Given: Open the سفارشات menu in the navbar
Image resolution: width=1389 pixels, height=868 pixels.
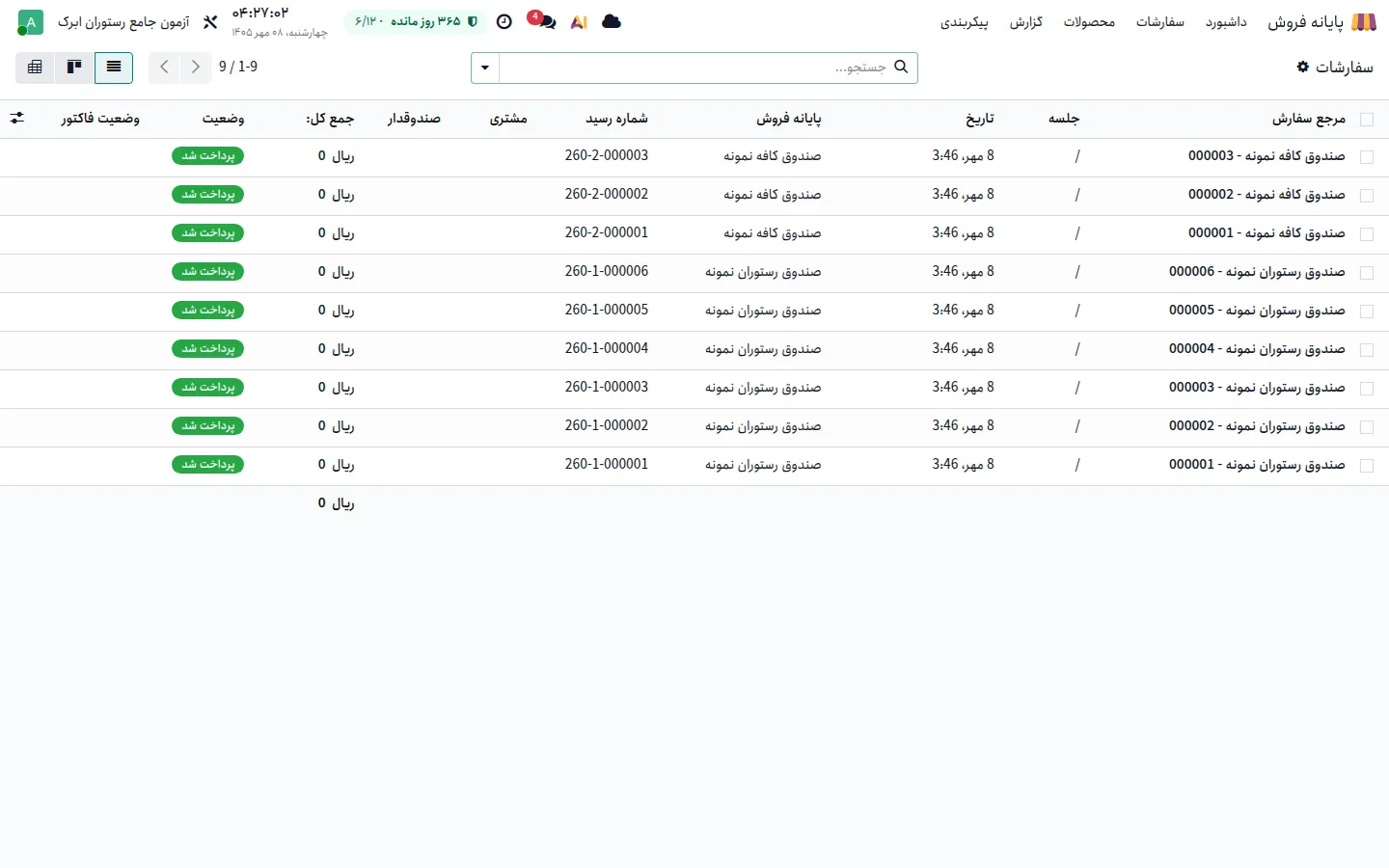Looking at the screenshot, I should click(1160, 22).
